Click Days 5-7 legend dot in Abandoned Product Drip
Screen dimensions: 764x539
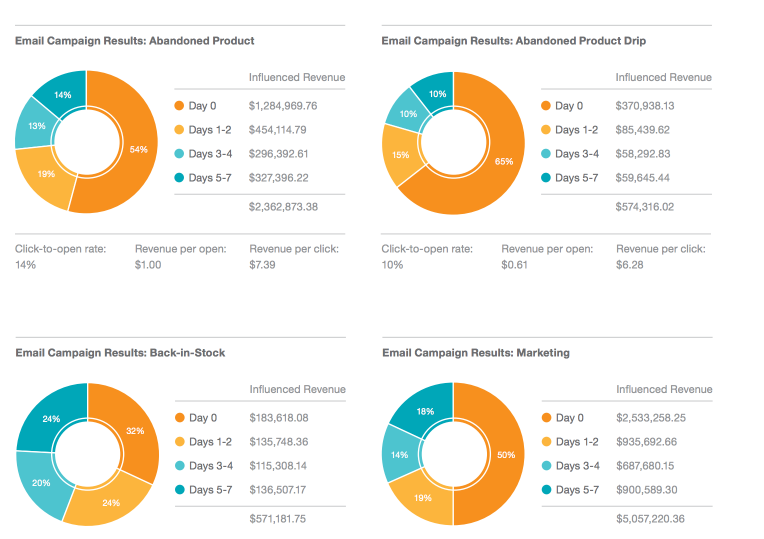tap(546, 178)
